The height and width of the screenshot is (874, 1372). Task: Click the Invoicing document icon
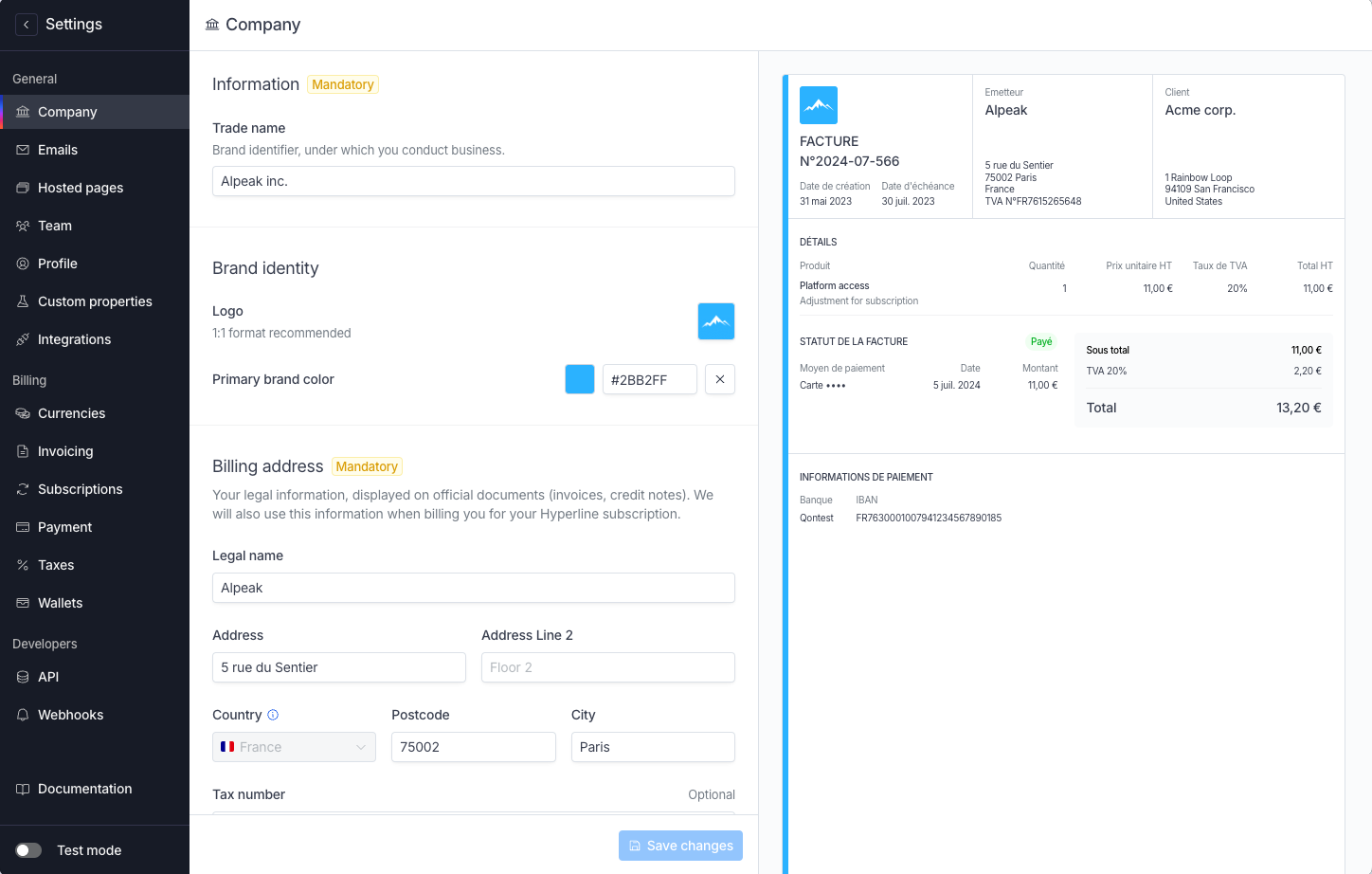click(x=23, y=451)
